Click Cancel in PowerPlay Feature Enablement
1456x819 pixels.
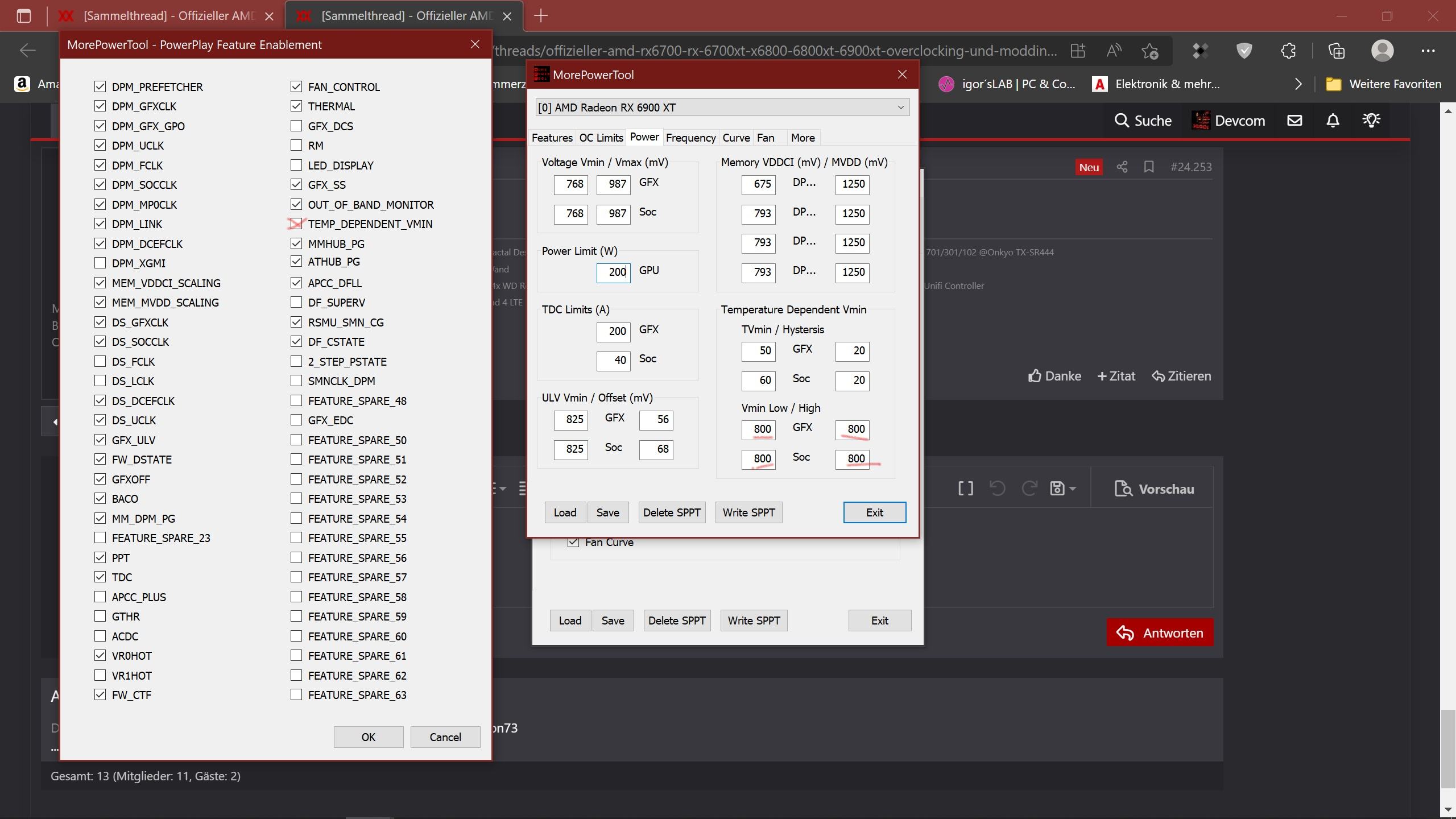(445, 737)
